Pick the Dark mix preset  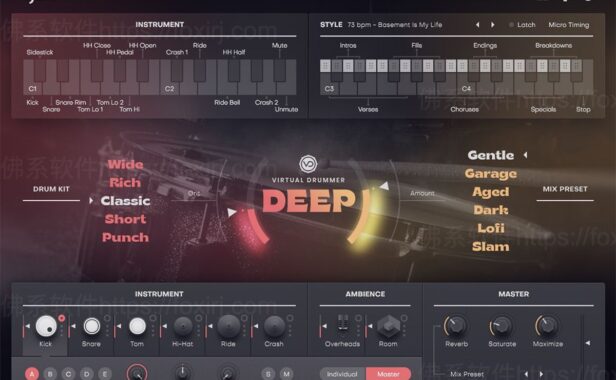(491, 210)
